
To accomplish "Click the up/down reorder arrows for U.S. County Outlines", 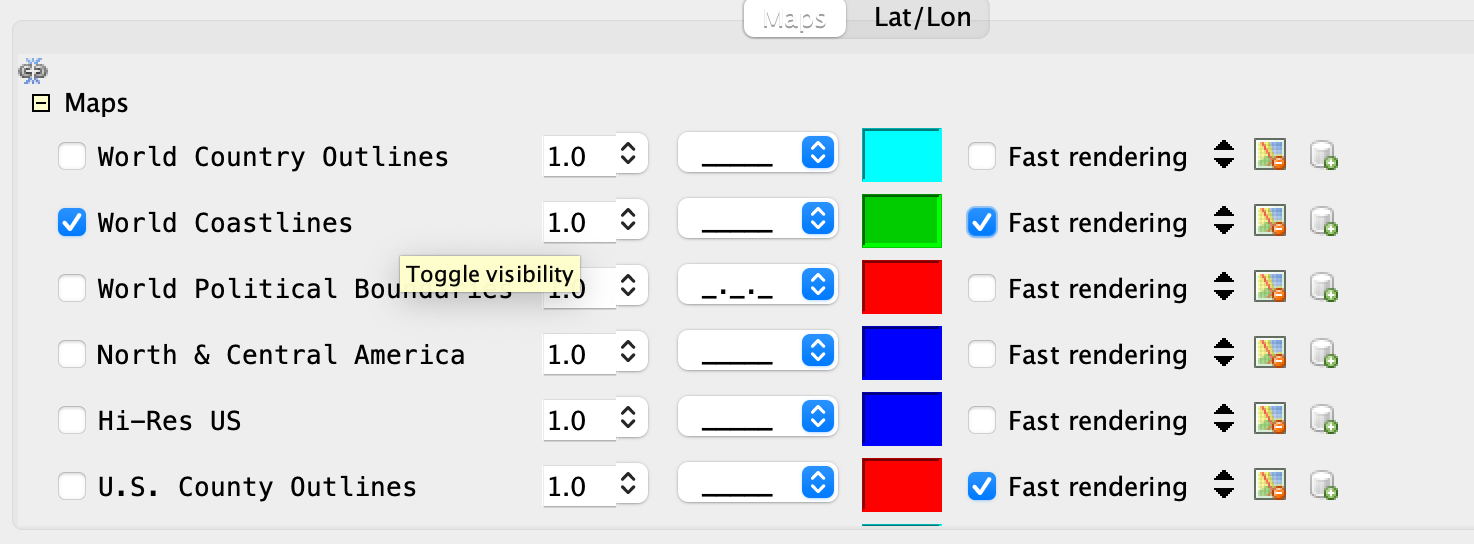I will (x=1223, y=486).
